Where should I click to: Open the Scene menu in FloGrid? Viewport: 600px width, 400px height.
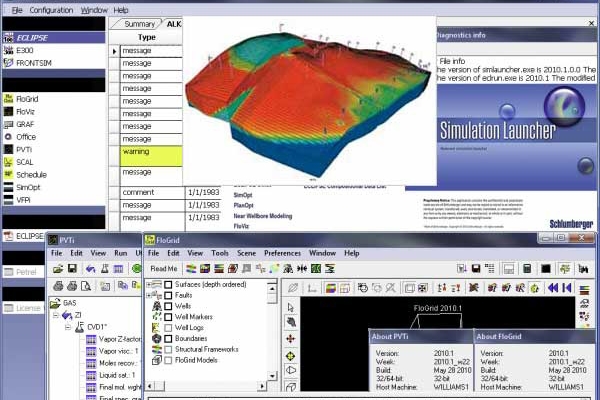[x=246, y=253]
